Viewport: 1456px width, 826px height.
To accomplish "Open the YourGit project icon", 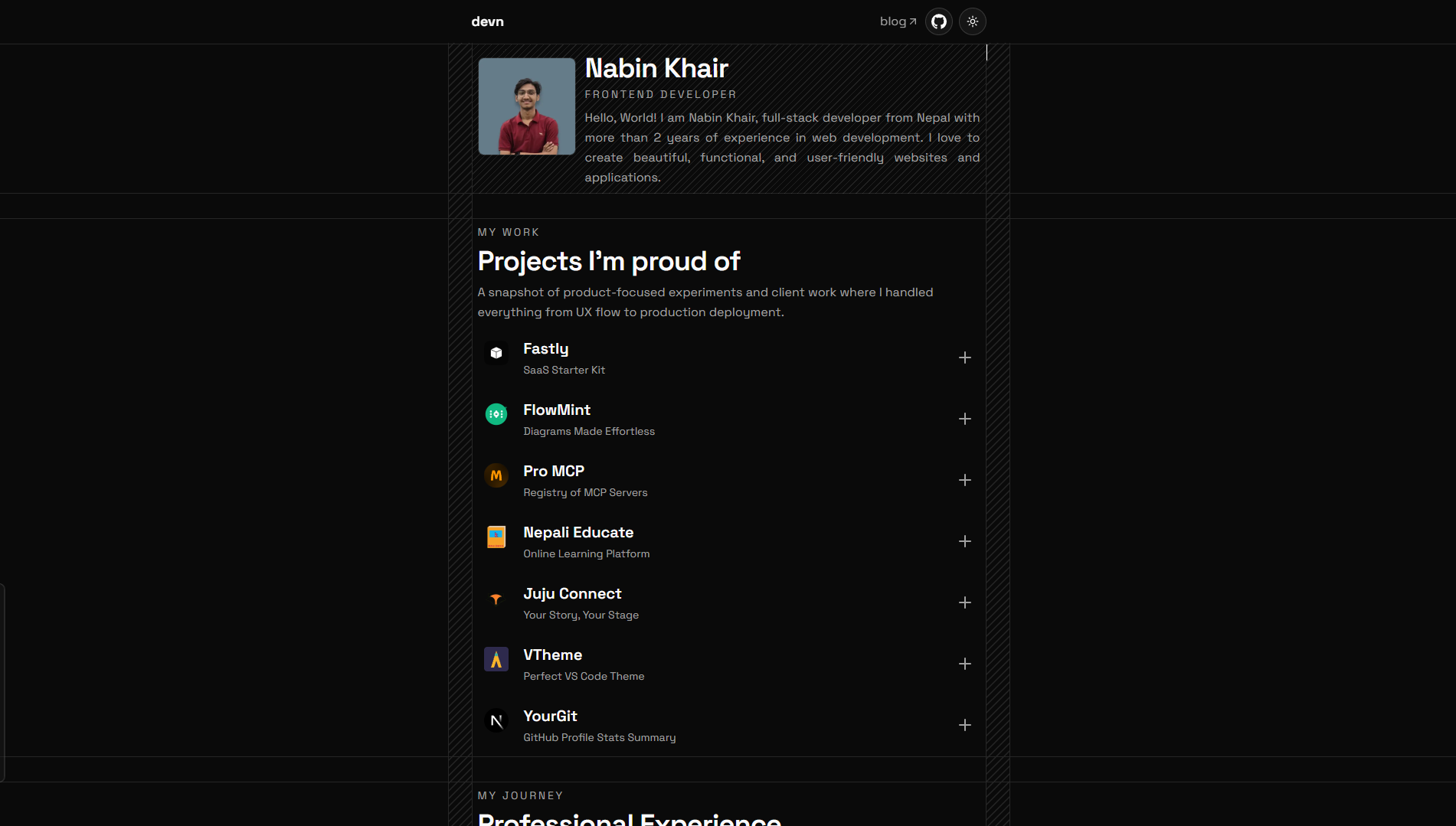I will pos(496,720).
